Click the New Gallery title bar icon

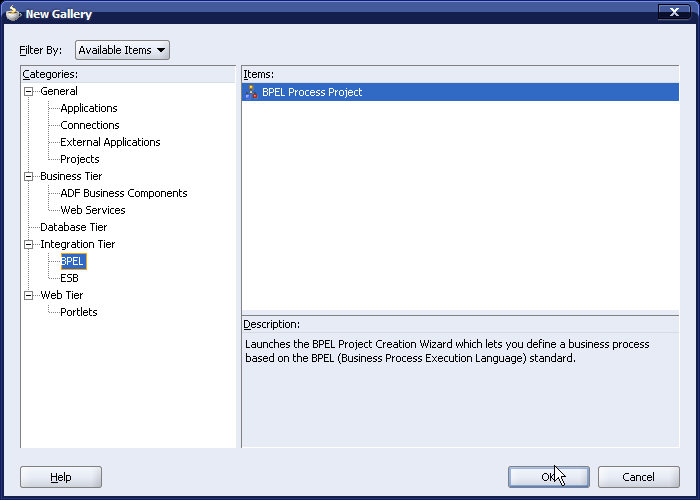[14, 13]
